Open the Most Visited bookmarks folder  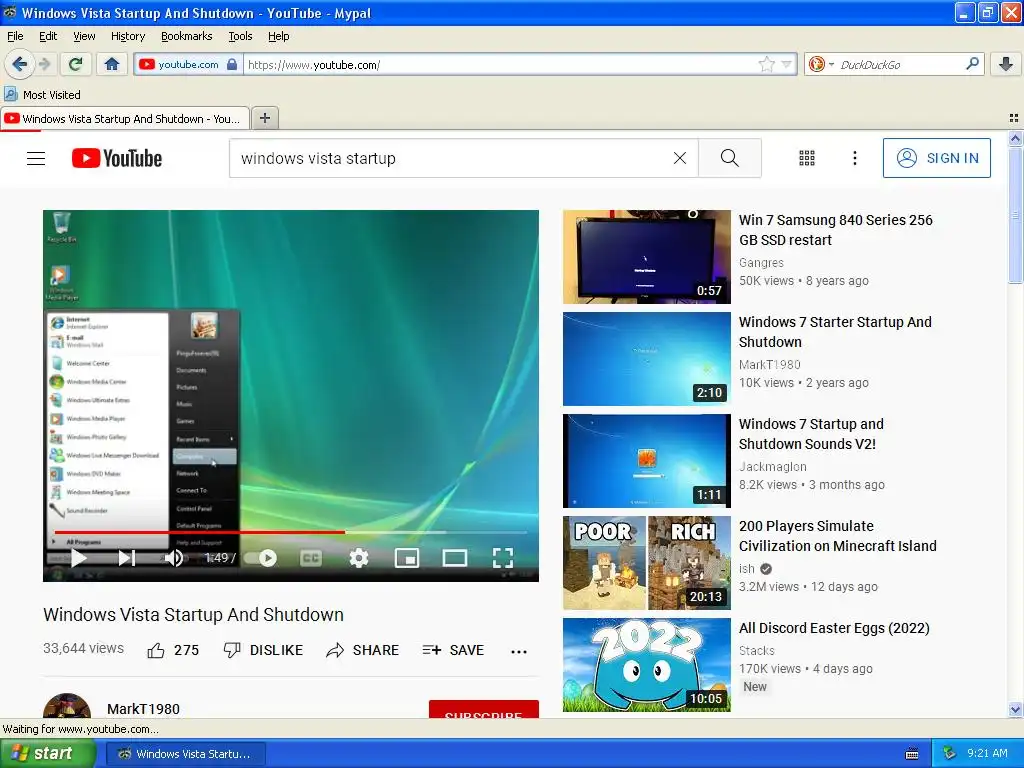point(43,95)
